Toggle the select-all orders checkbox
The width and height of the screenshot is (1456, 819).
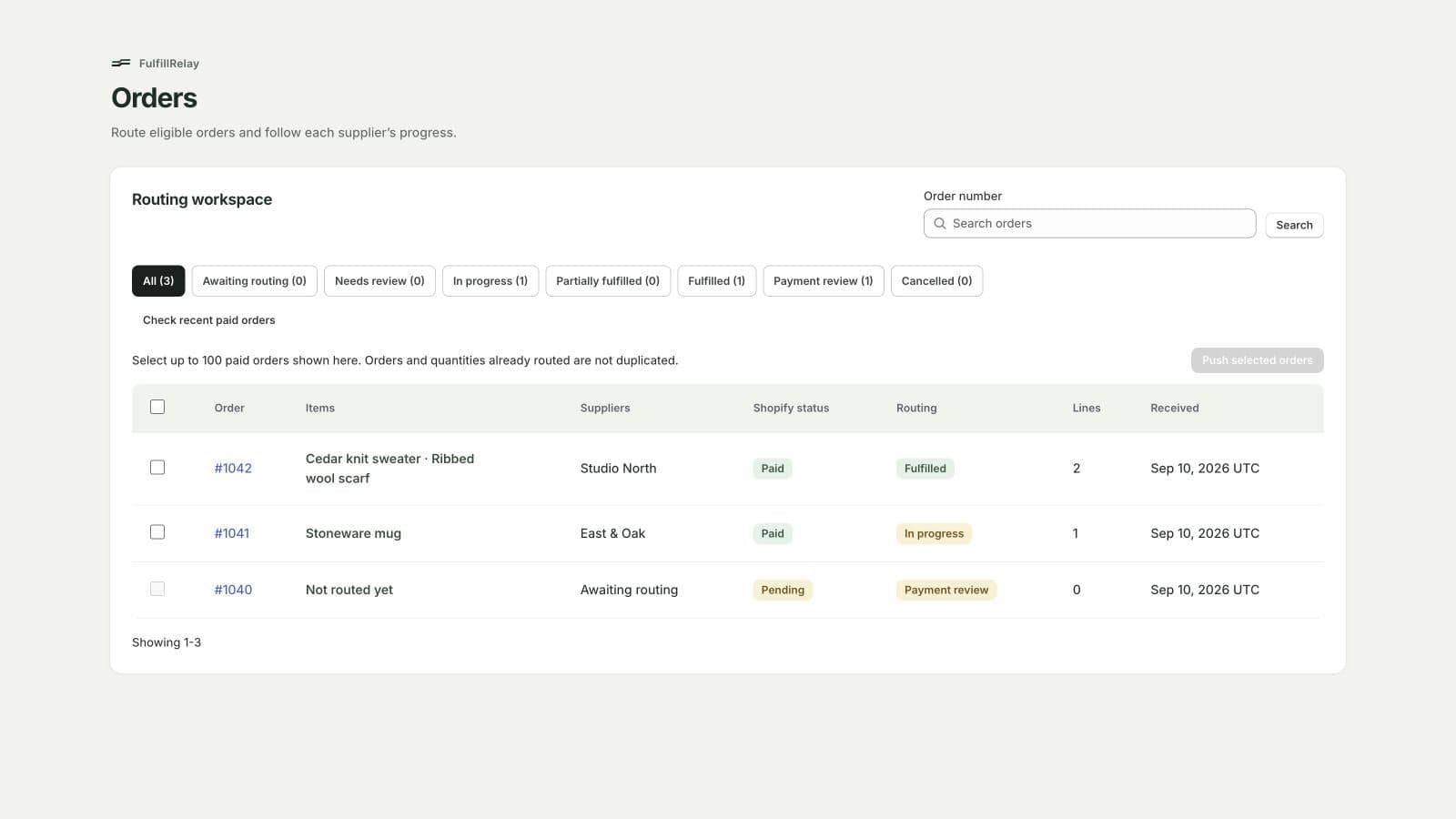coord(157,407)
